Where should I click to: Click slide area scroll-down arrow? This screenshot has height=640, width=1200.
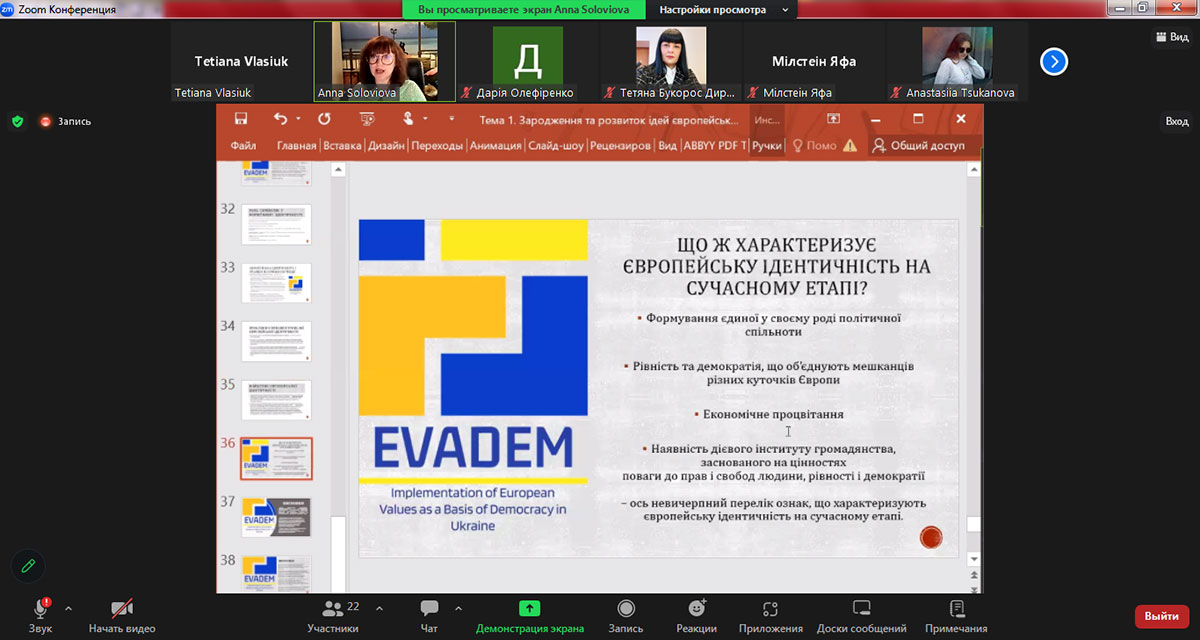[x=974, y=561]
